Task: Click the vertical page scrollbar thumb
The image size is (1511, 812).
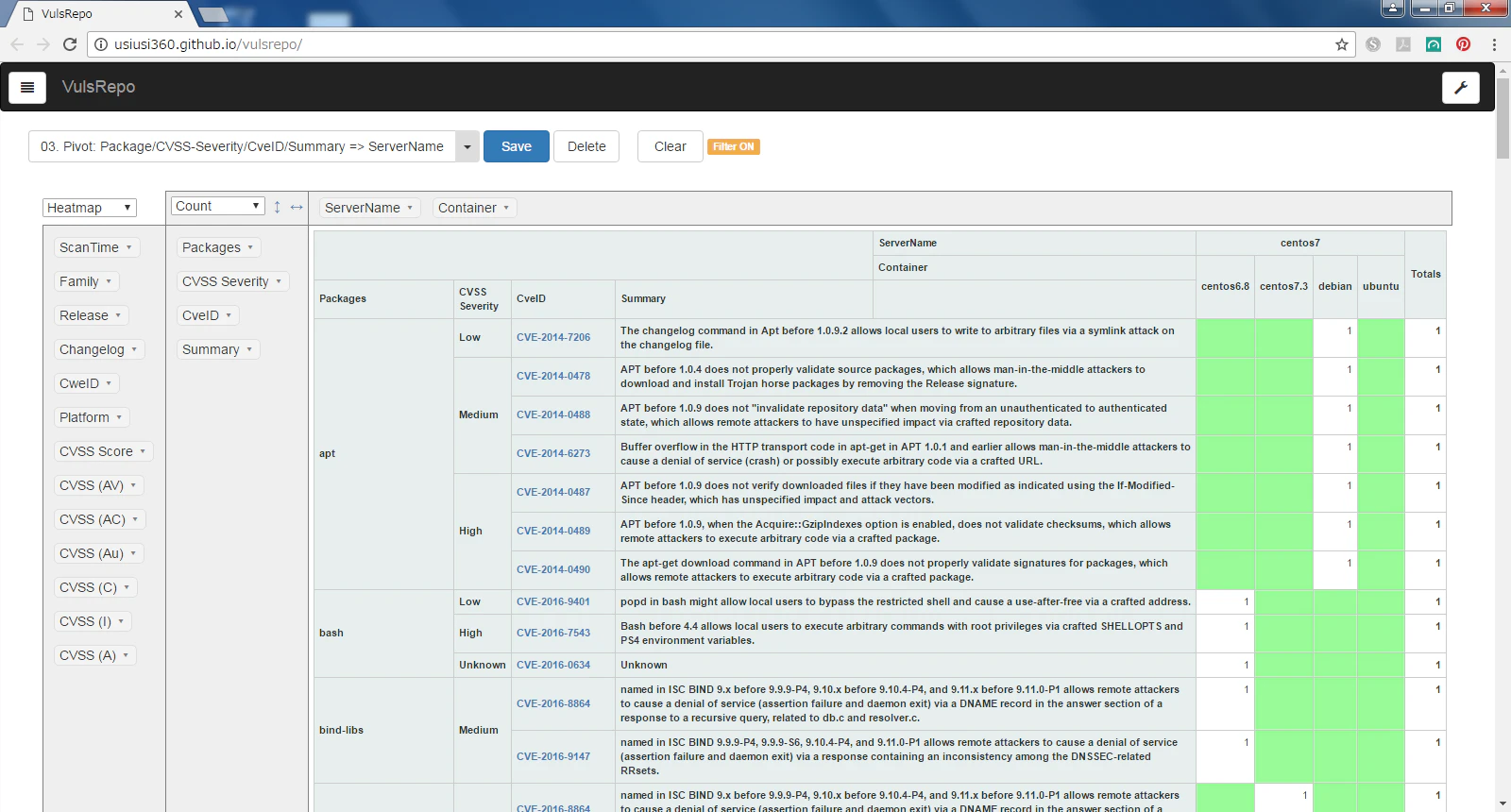Action: pos(1503,119)
